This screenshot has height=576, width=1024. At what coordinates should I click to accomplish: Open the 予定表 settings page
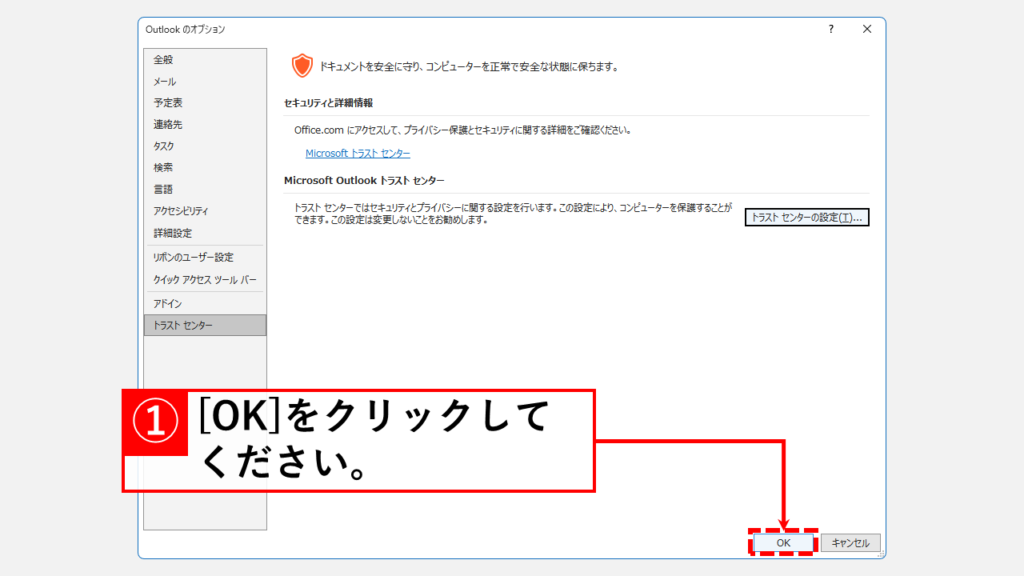(204, 103)
